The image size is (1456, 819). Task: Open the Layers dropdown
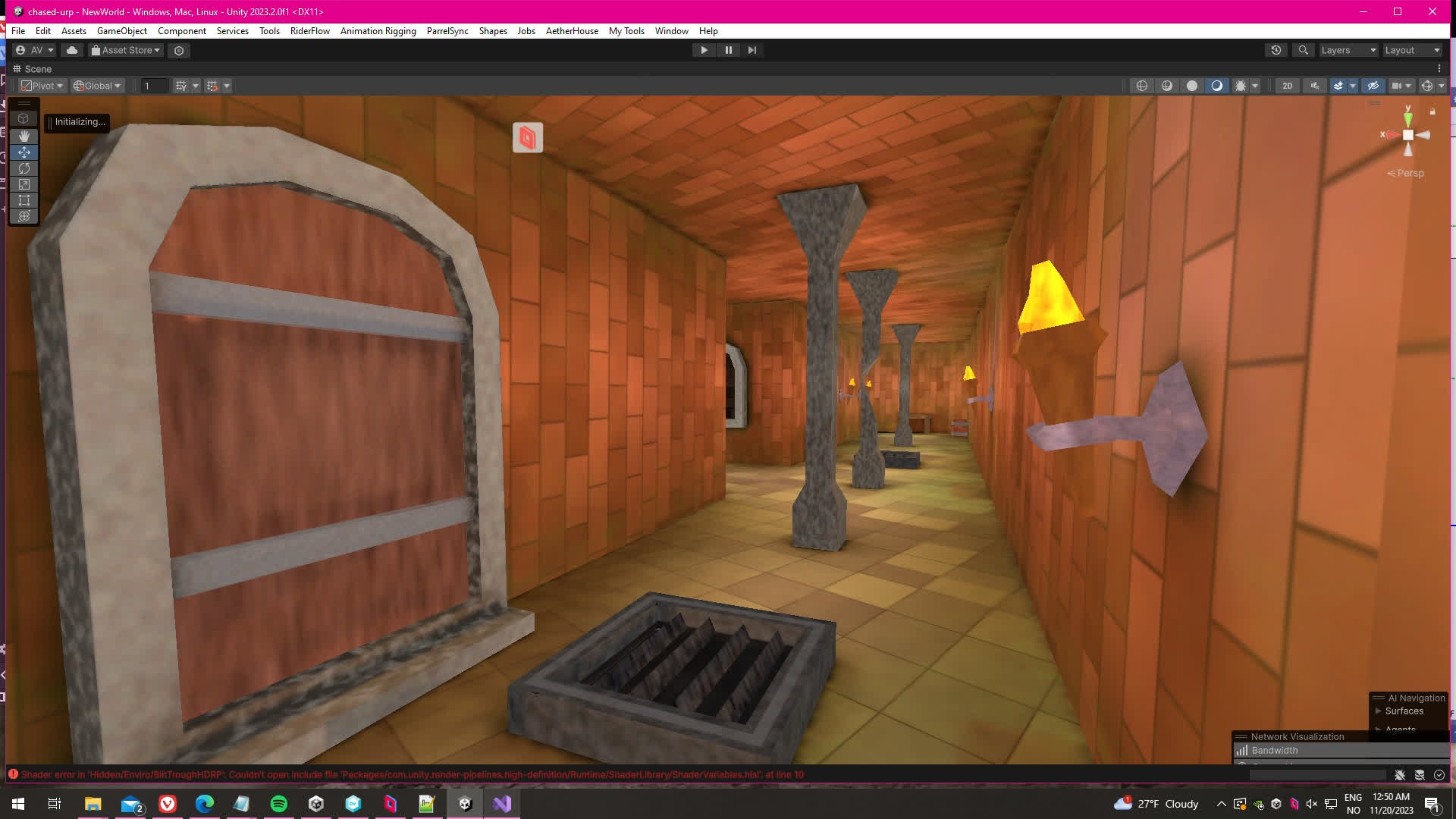pyautogui.click(x=1348, y=50)
